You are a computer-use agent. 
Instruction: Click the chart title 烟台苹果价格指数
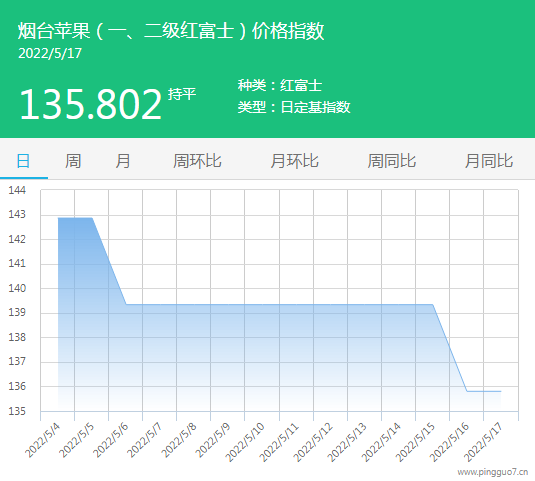[171, 31]
